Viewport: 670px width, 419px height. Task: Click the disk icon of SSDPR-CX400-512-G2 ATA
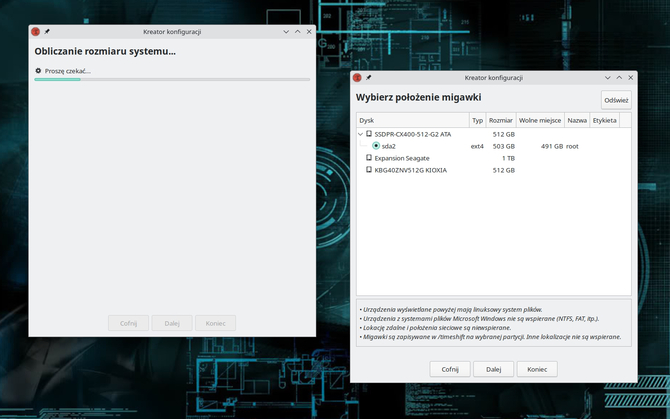click(x=369, y=134)
